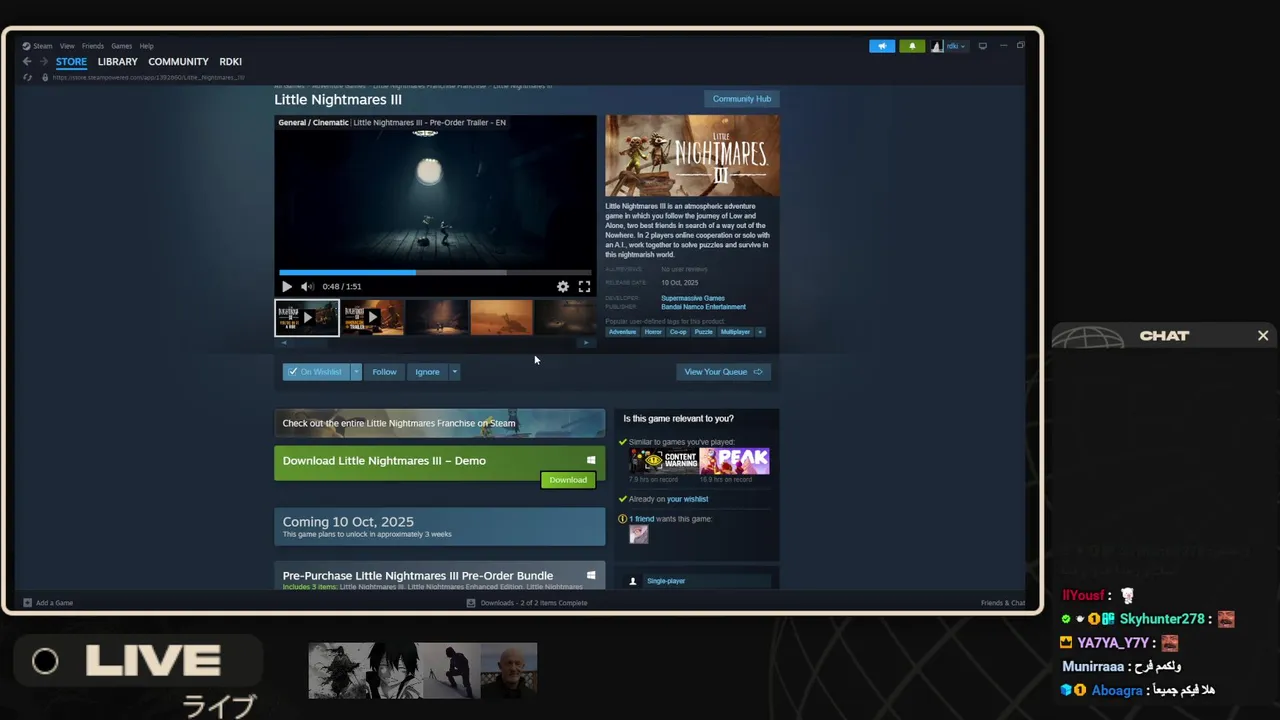Select the first trailer thumbnail
Image resolution: width=1280 pixels, height=720 pixels.
pyautogui.click(x=307, y=318)
